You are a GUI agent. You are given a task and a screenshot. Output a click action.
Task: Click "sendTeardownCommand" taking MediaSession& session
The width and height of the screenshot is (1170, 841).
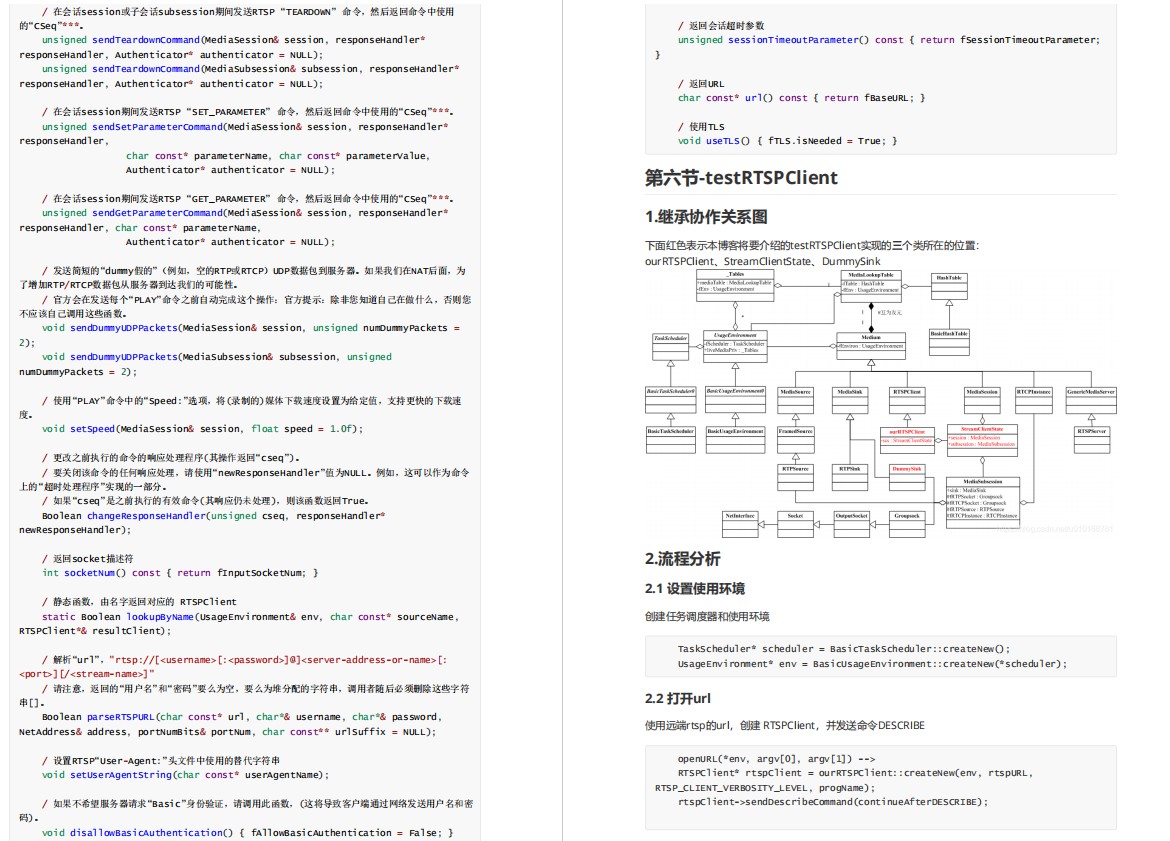coord(146,40)
